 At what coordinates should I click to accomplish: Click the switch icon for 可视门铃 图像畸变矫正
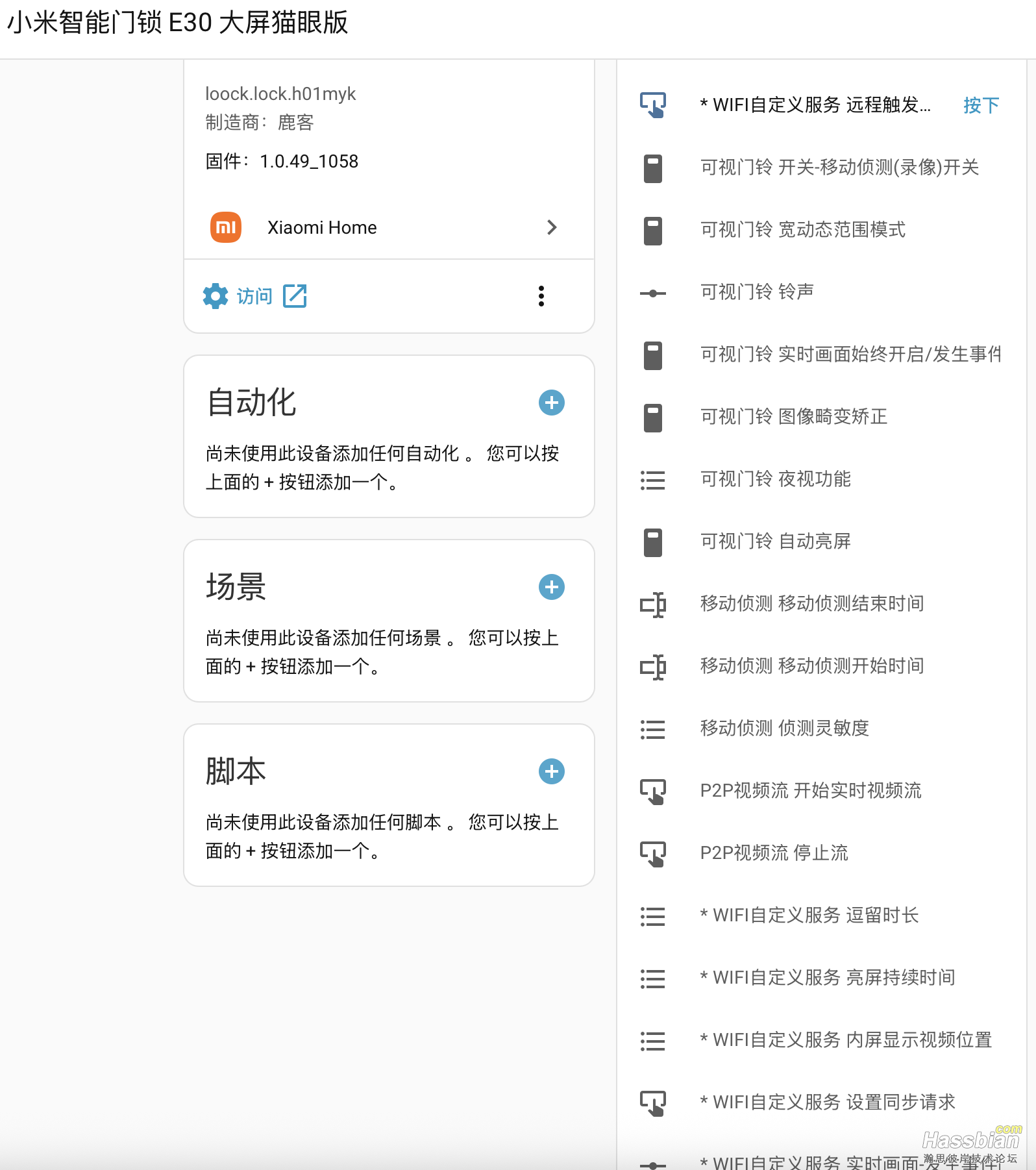tap(653, 417)
